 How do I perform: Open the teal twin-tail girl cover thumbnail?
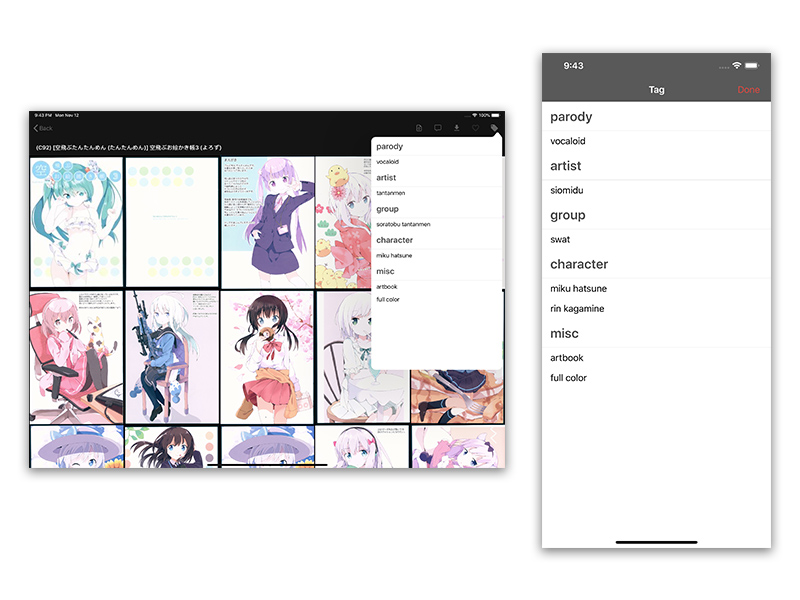click(77, 222)
